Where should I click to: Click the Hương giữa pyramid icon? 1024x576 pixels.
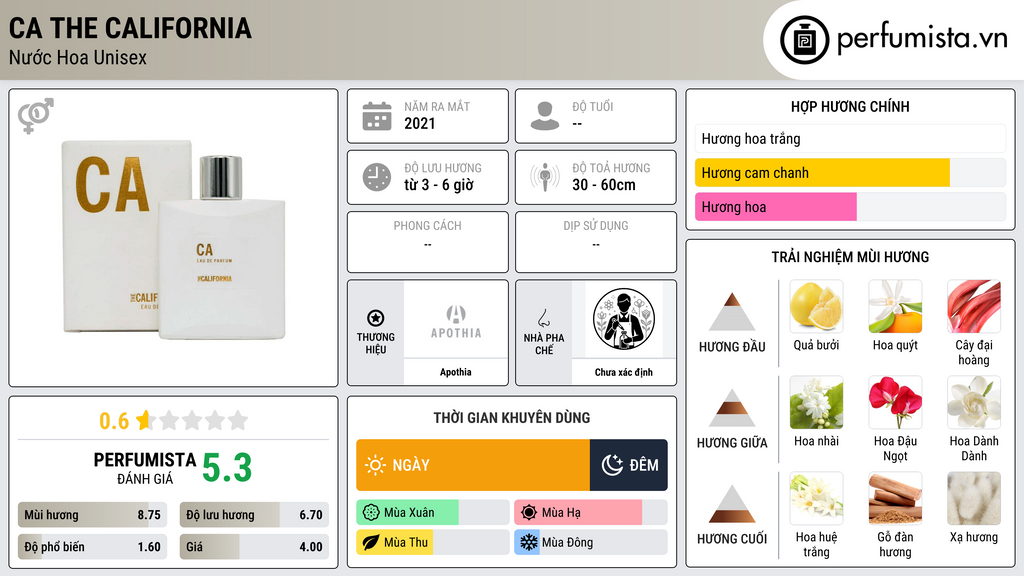732,408
